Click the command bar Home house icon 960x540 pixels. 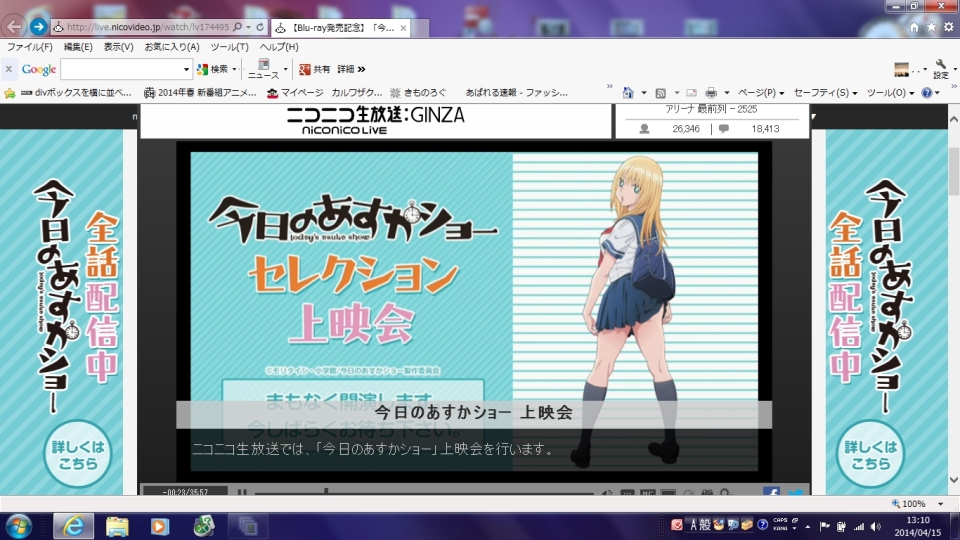click(628, 93)
